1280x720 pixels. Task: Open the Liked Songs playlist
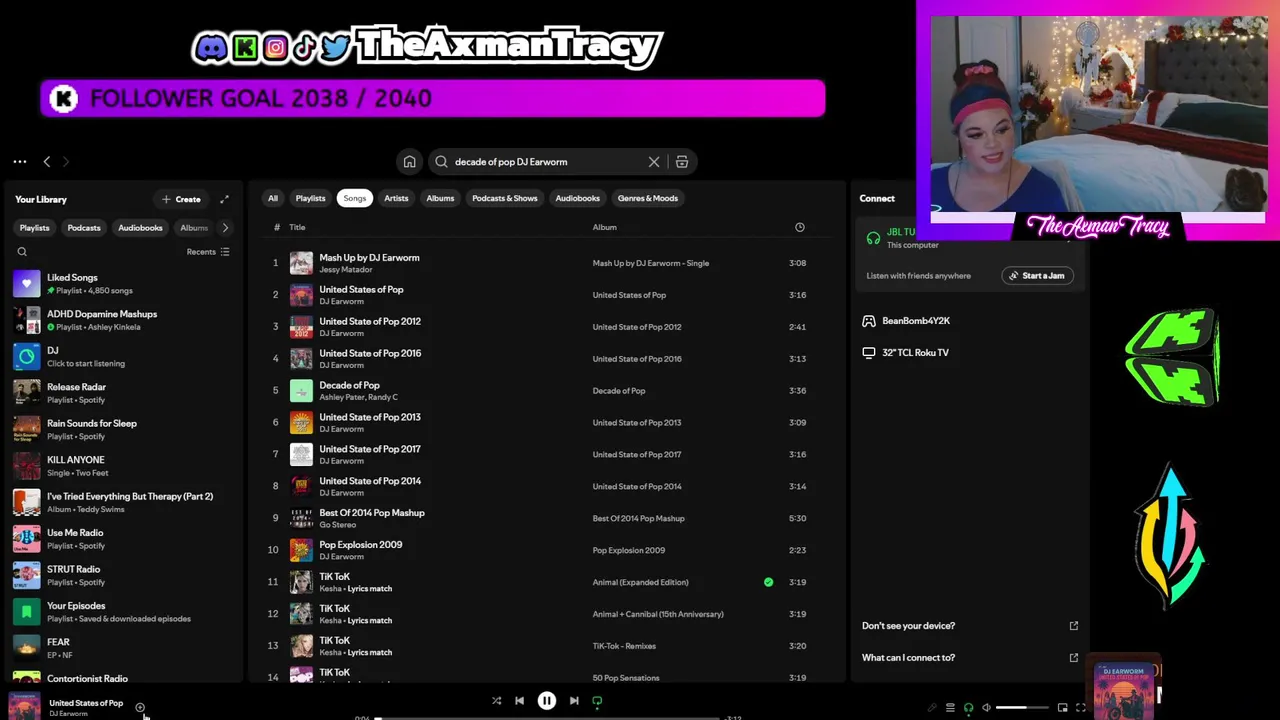123,284
